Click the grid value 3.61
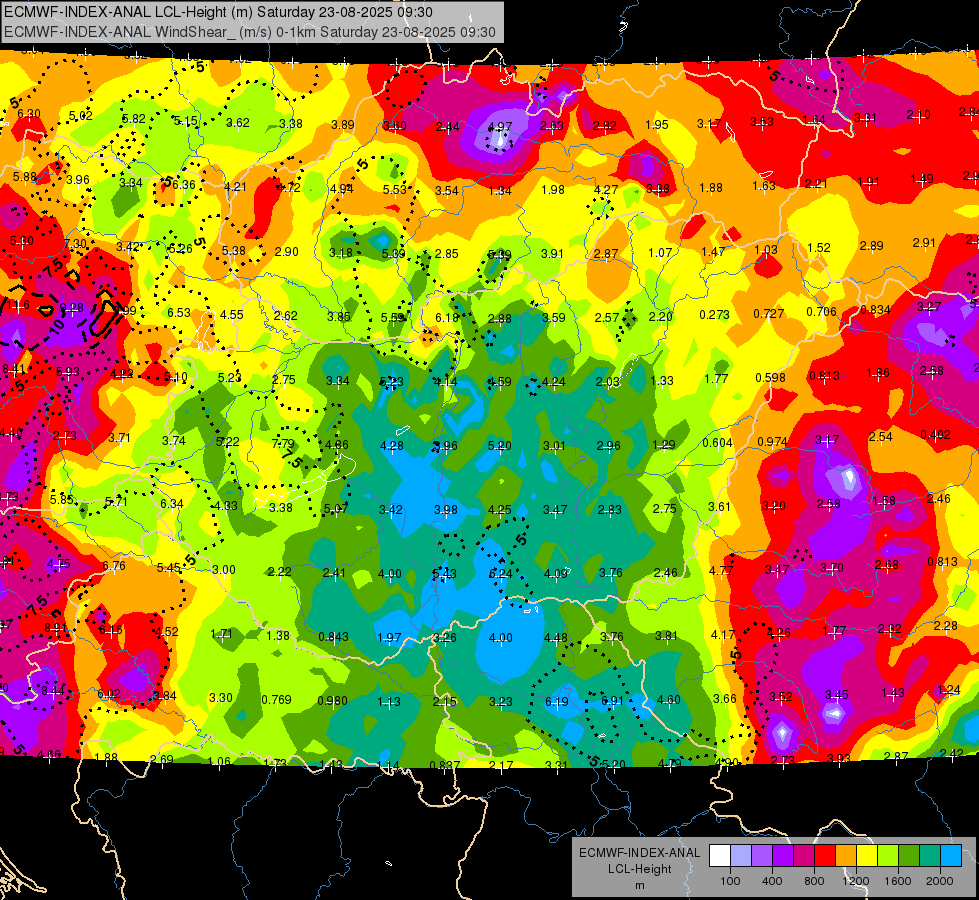979x900 pixels. click(719, 507)
